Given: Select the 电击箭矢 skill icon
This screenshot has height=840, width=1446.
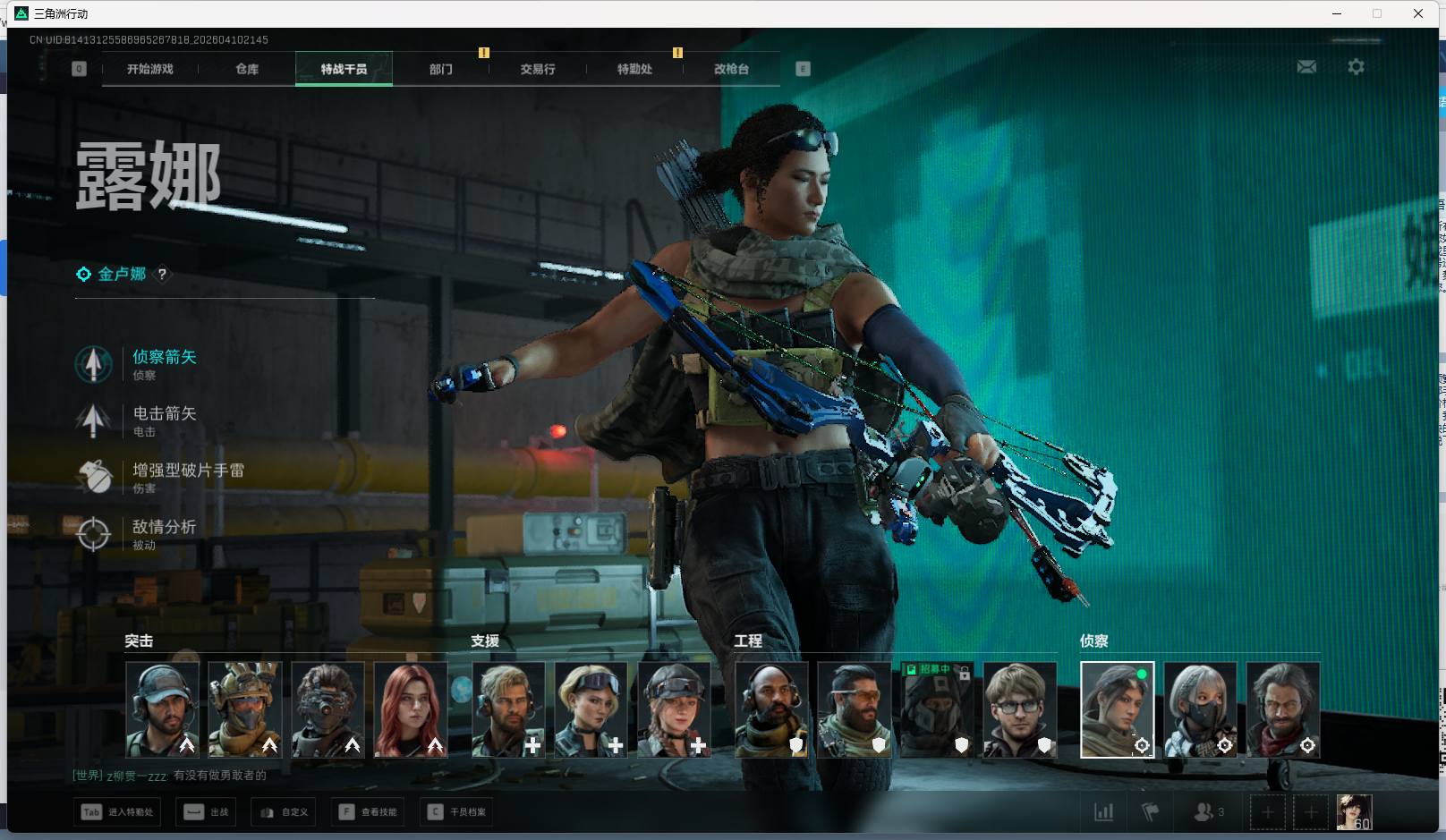Looking at the screenshot, I should 93,420.
